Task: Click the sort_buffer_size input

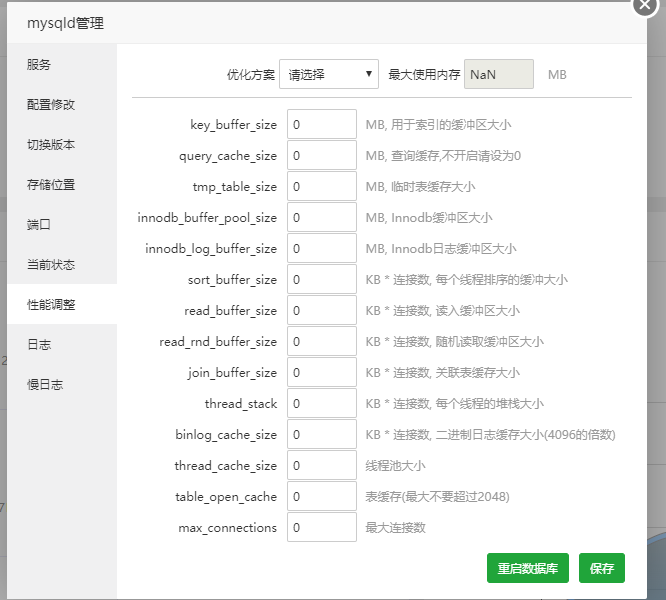Action: [322, 279]
